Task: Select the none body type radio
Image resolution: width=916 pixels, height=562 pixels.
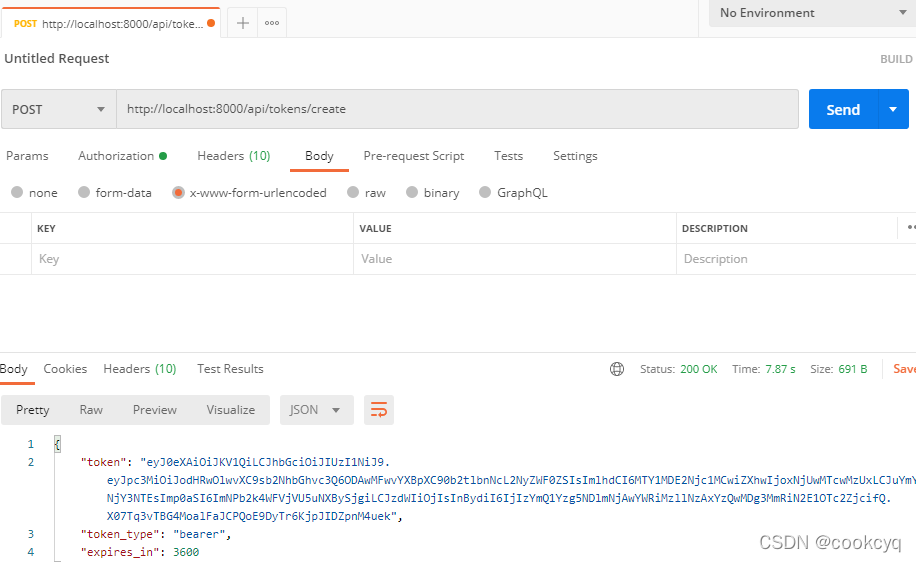Action: point(17,192)
